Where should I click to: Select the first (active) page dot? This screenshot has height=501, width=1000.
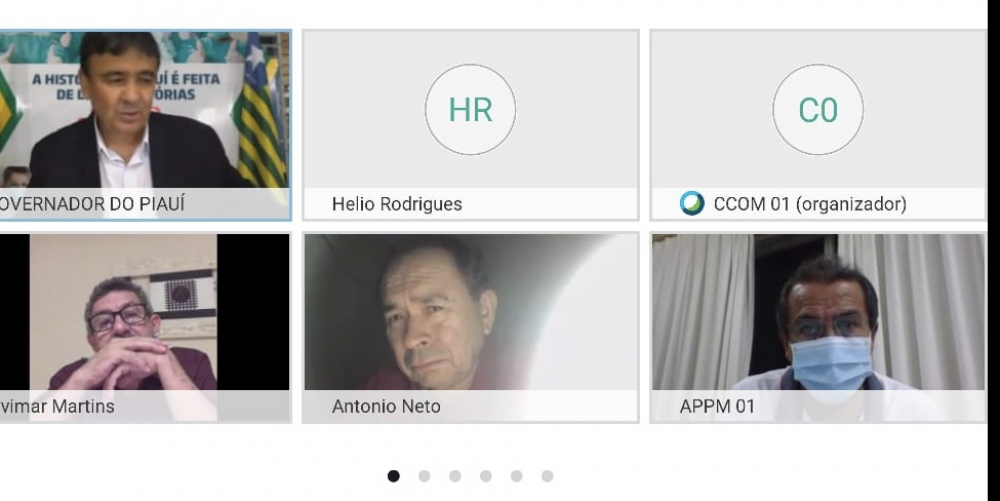point(393,476)
